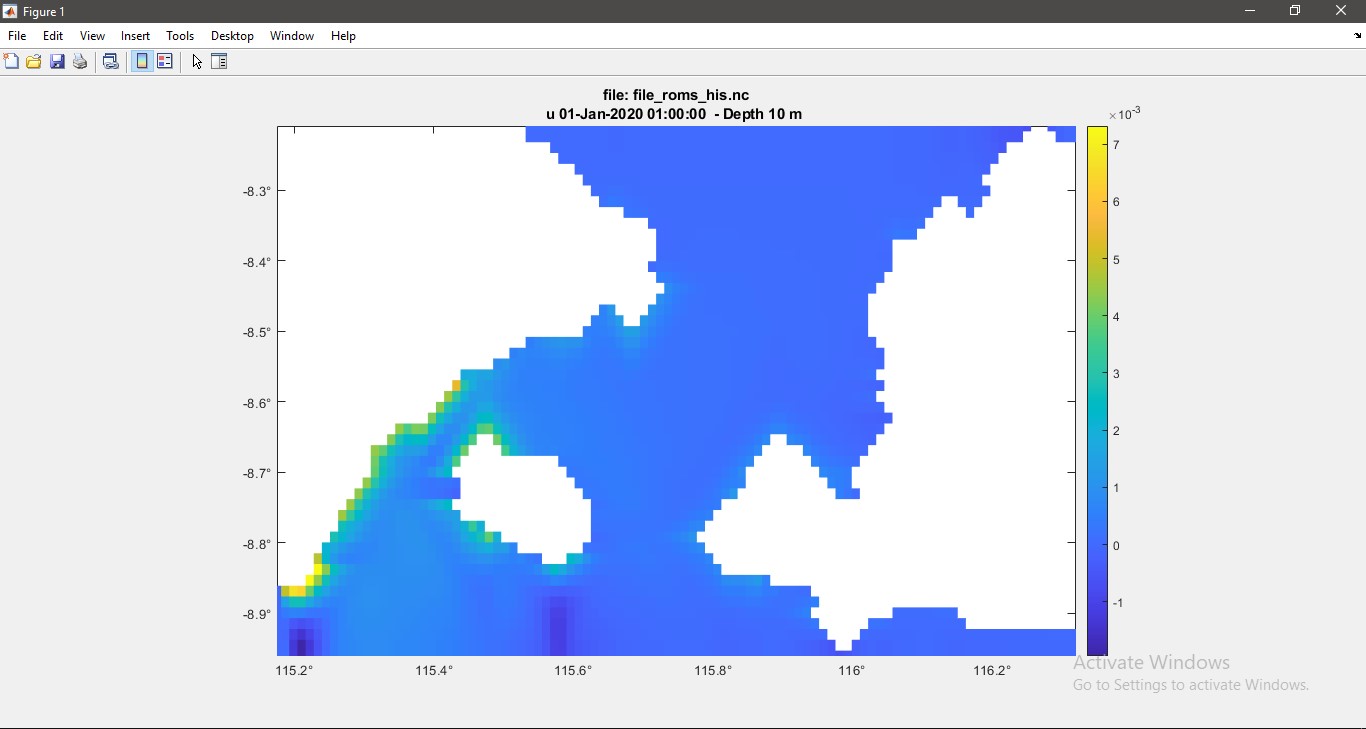The width and height of the screenshot is (1366, 729).
Task: Open the Help menu
Action: tap(343, 36)
